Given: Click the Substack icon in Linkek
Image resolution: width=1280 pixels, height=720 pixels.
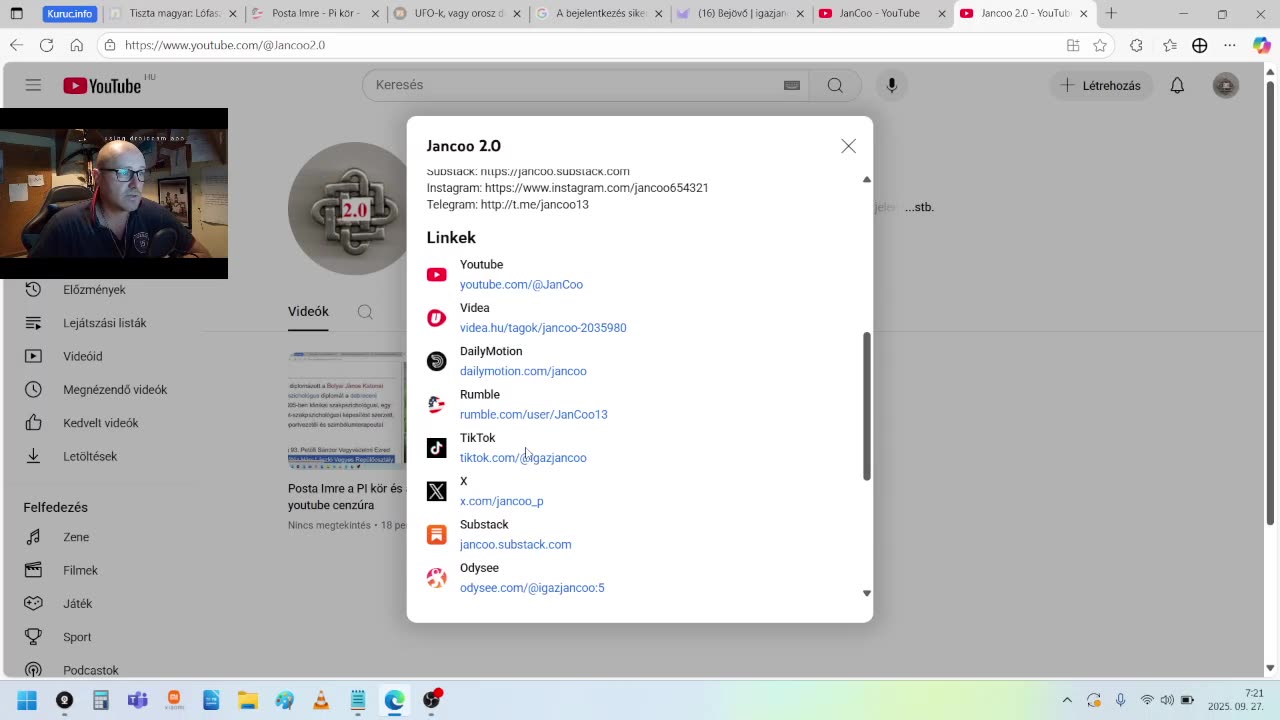Looking at the screenshot, I should click(436, 534).
